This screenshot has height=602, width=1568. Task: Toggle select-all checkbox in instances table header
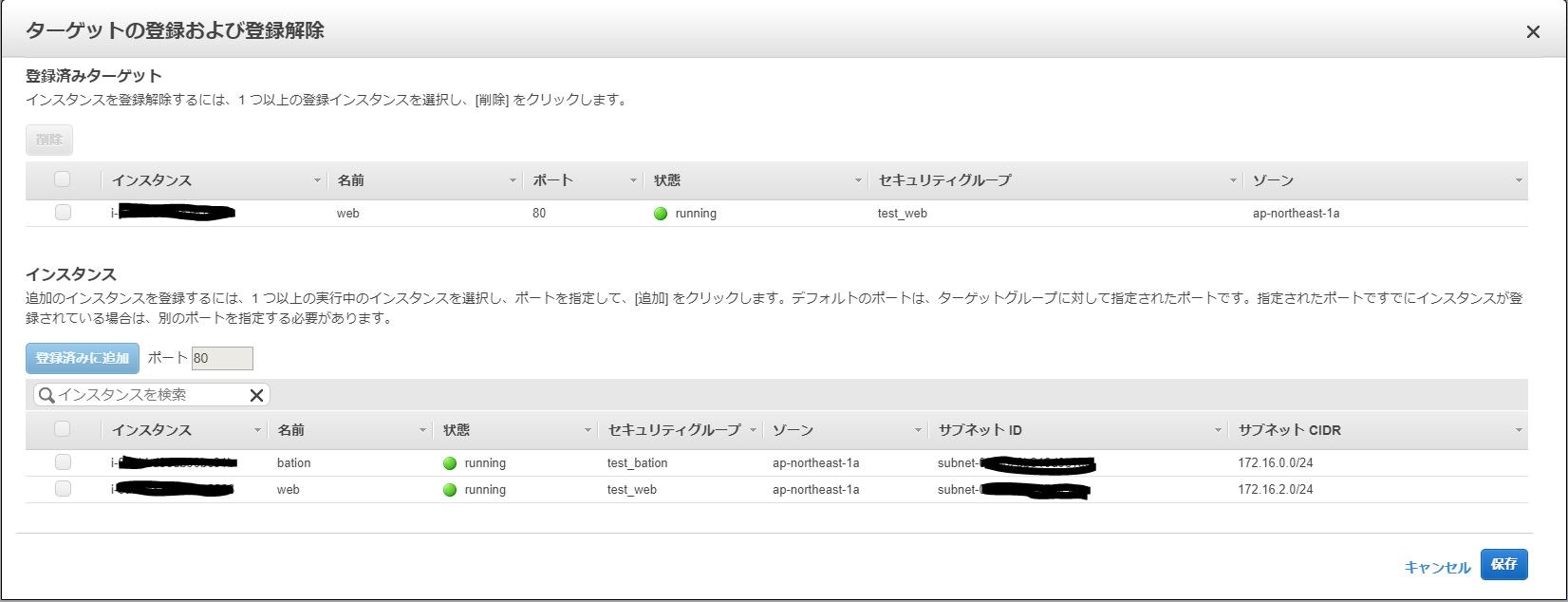click(x=63, y=429)
